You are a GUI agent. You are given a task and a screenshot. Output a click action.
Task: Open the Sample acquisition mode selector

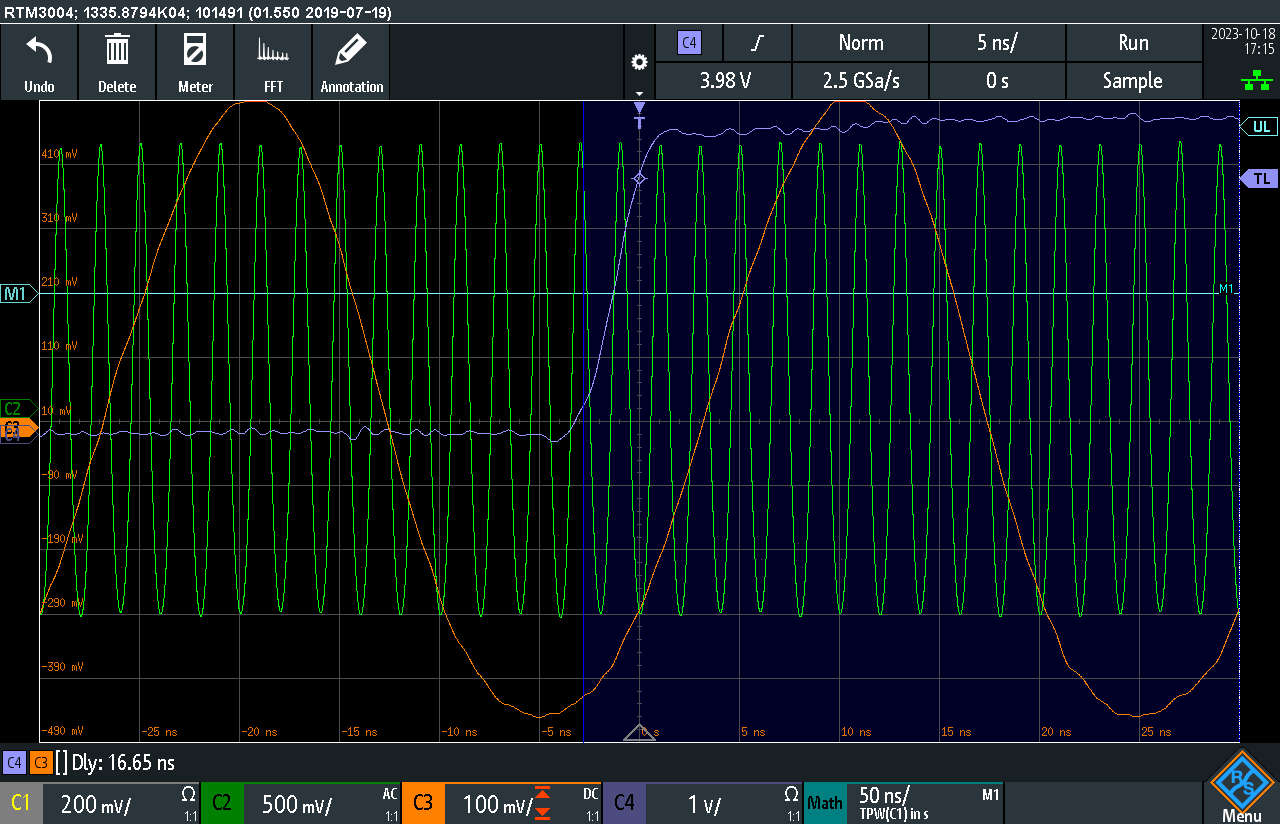pos(1132,81)
